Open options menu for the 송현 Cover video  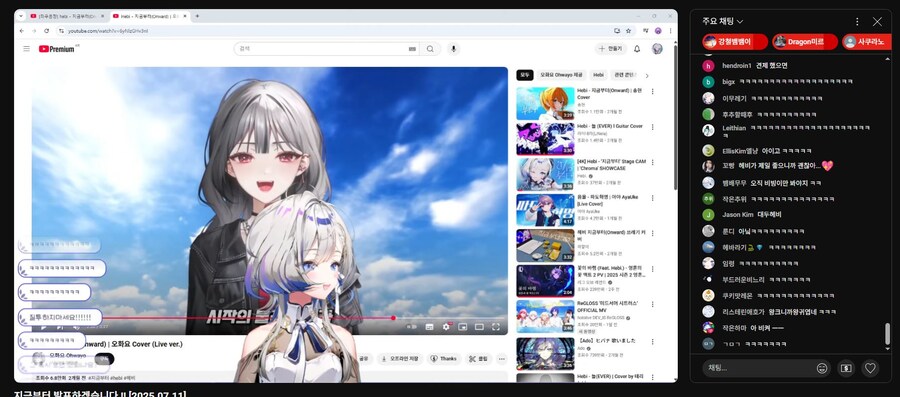(x=652, y=91)
